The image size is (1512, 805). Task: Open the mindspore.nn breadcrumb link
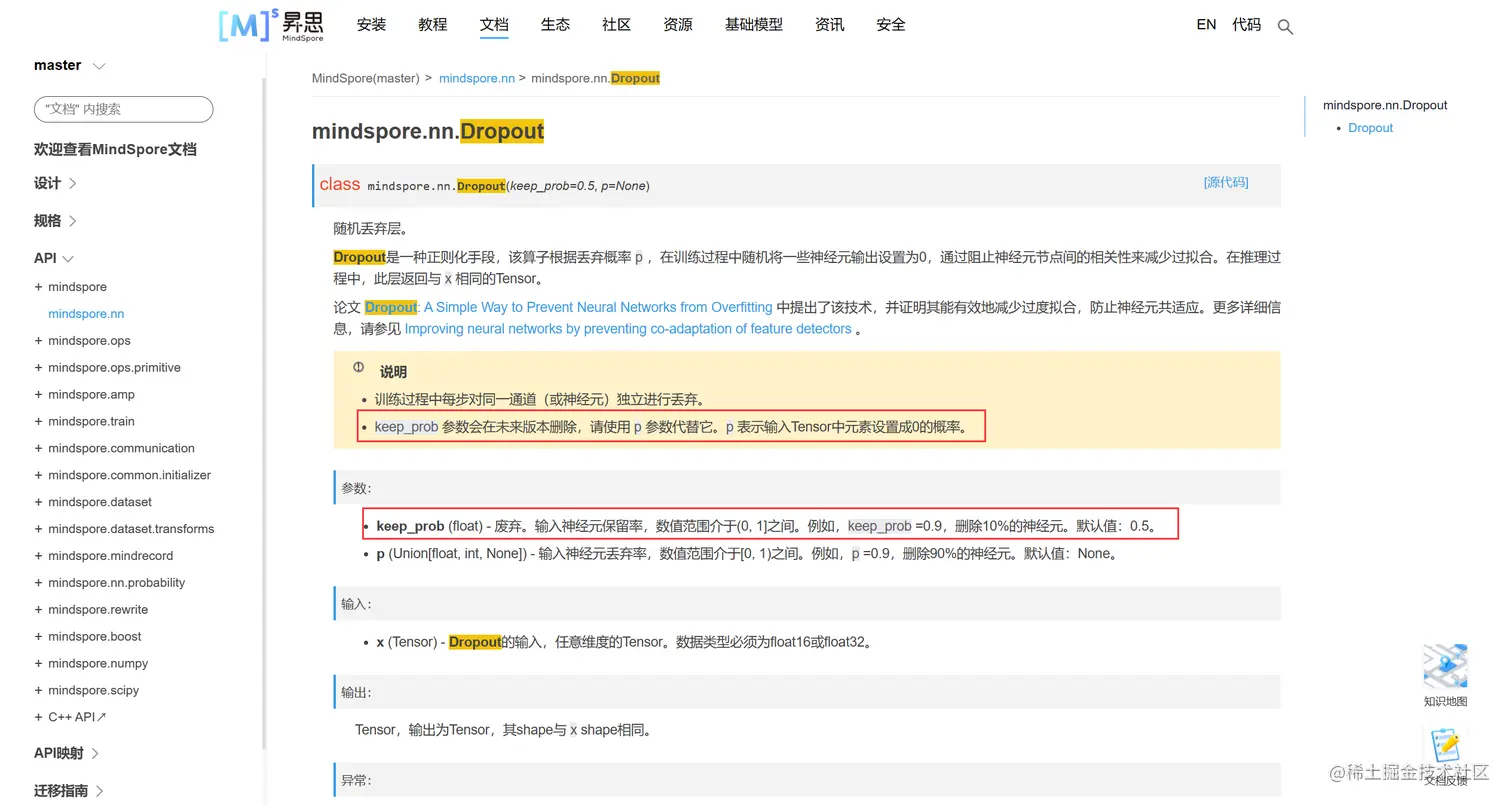tap(477, 78)
